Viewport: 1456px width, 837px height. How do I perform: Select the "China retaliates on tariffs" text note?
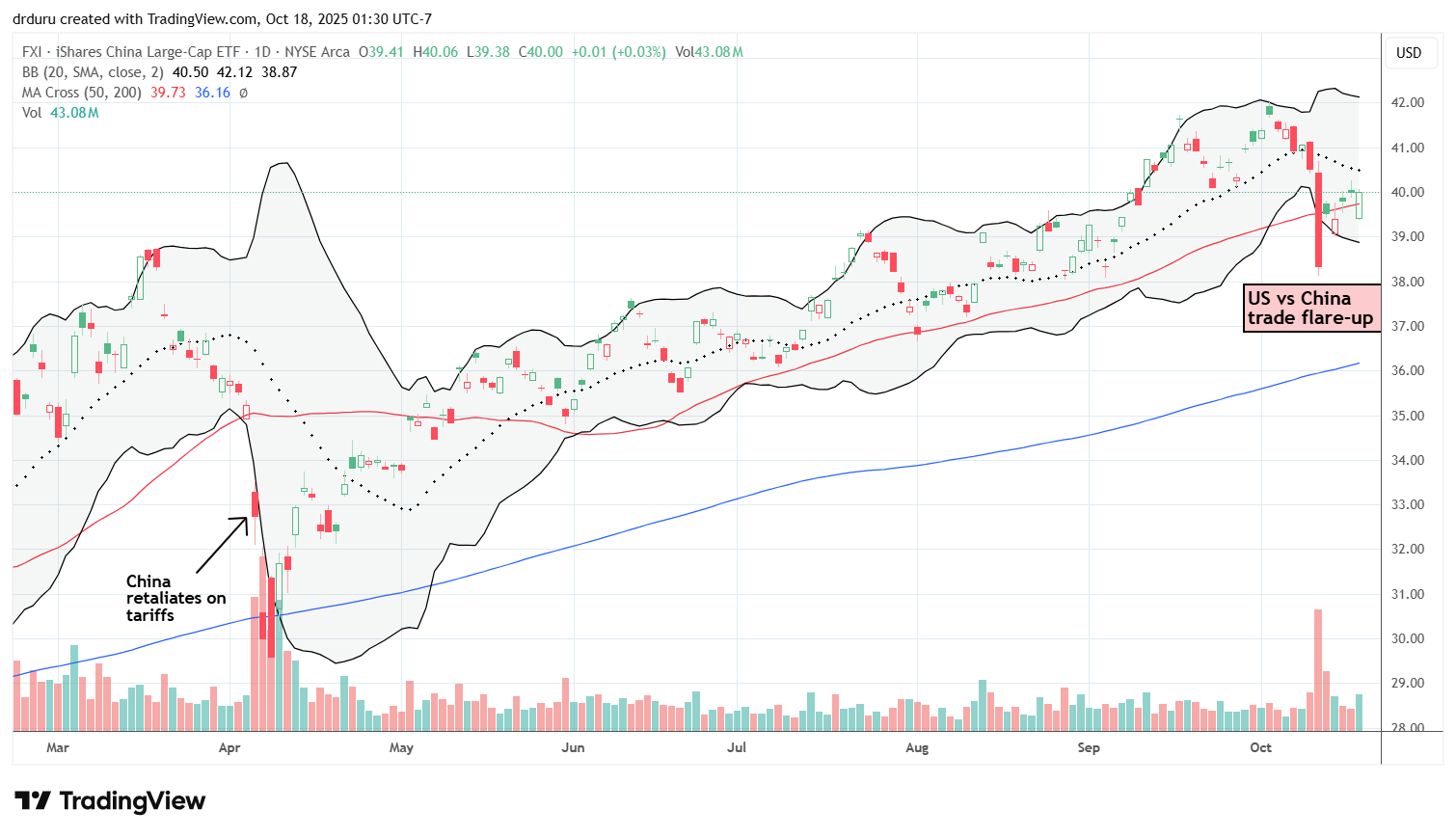[175, 598]
